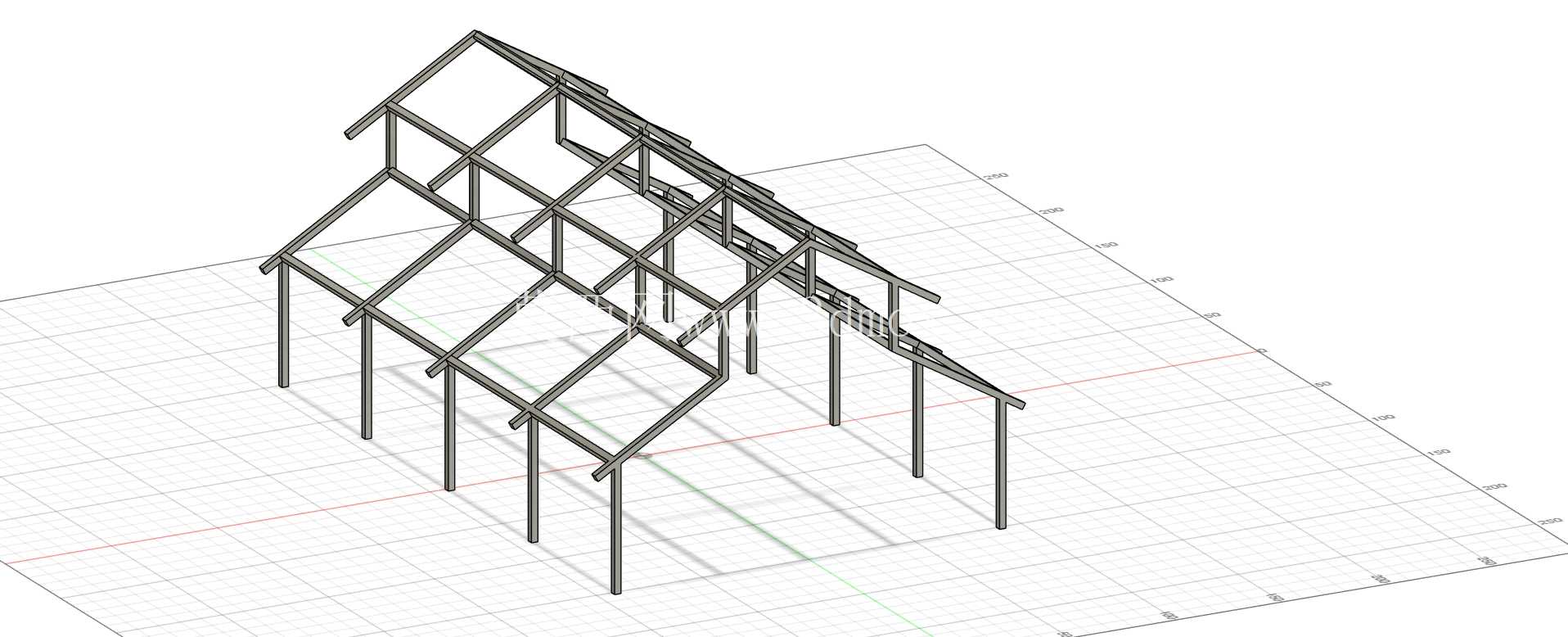Click the "0" grid origin label

coord(1263,350)
